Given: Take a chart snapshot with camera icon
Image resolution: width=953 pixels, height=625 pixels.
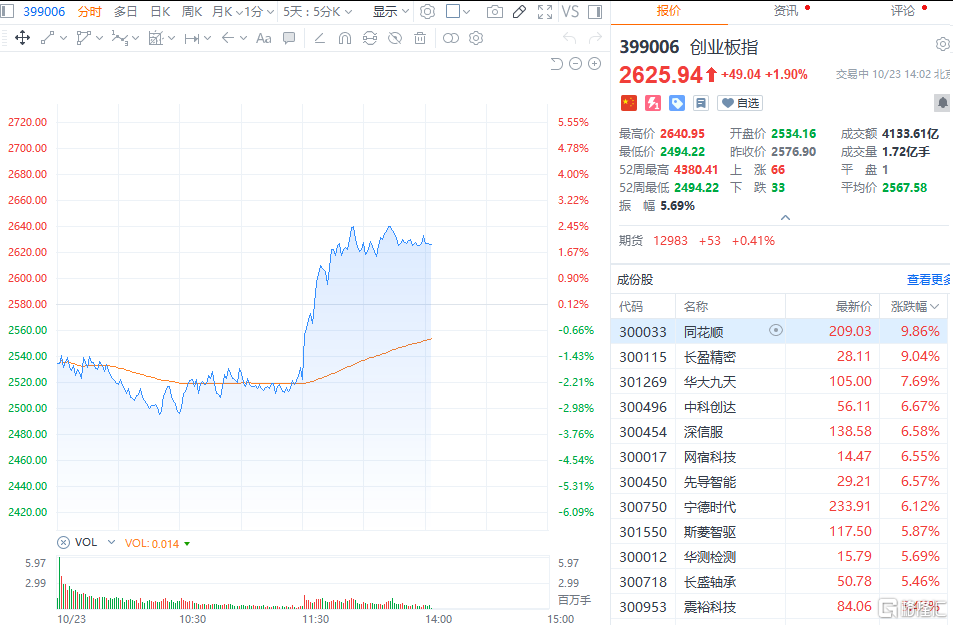Looking at the screenshot, I should (495, 12).
